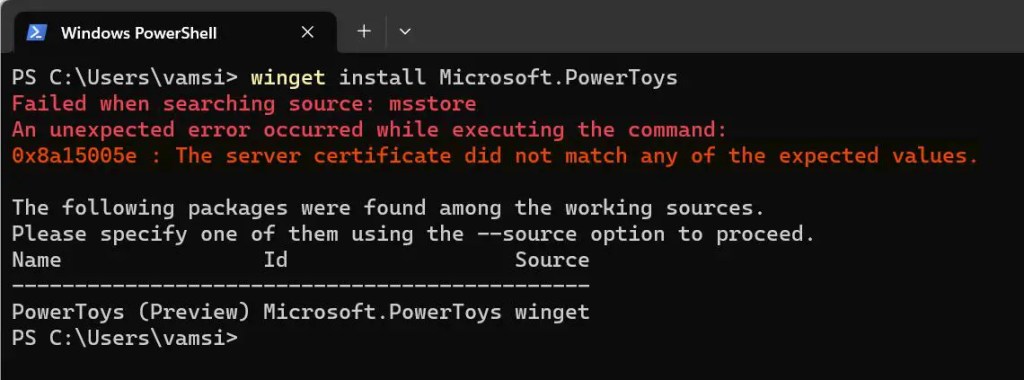This screenshot has width=1024, height=380.
Task: Click the empty title bar area beside the dropdown
Action: [718, 26]
